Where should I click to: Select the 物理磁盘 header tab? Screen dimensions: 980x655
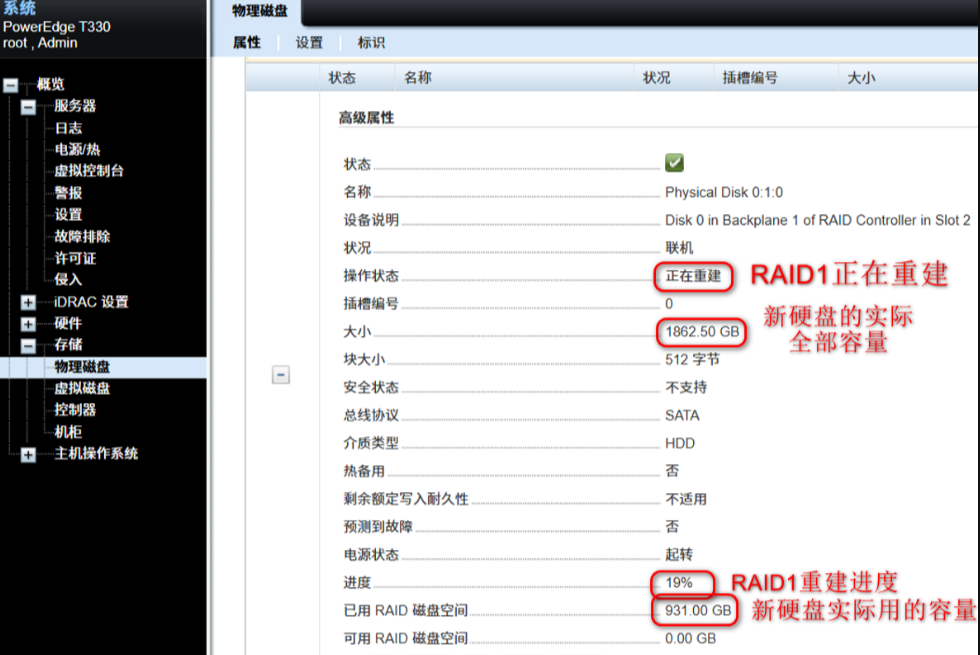259,11
